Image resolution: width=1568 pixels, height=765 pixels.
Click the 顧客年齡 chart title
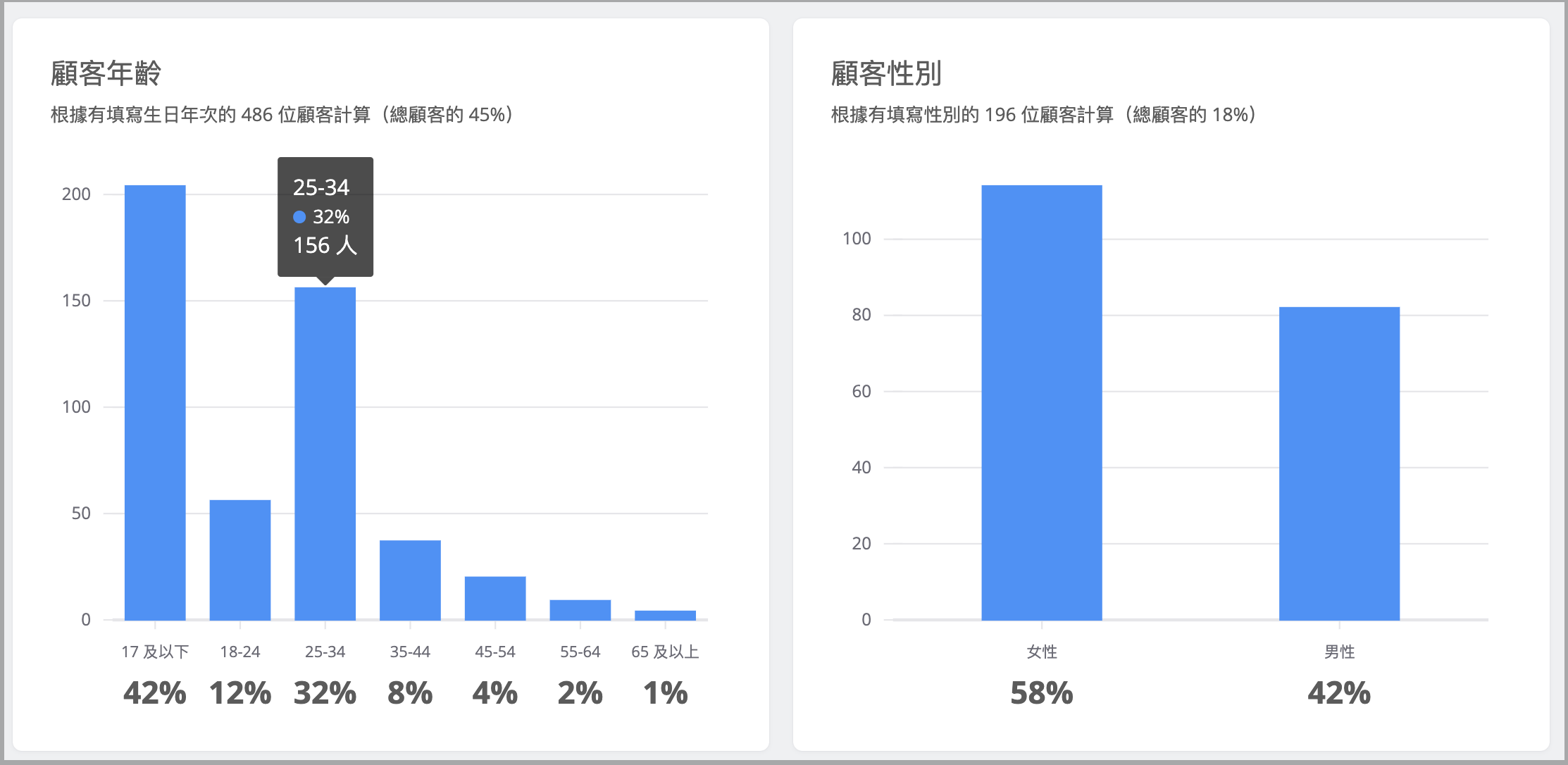point(106,73)
